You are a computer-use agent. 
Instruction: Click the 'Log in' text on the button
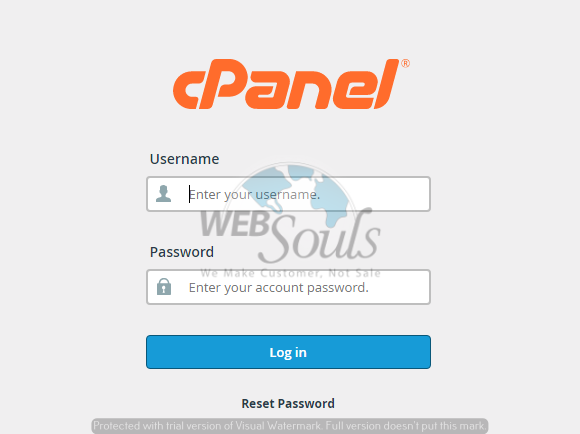pyautogui.click(x=288, y=353)
